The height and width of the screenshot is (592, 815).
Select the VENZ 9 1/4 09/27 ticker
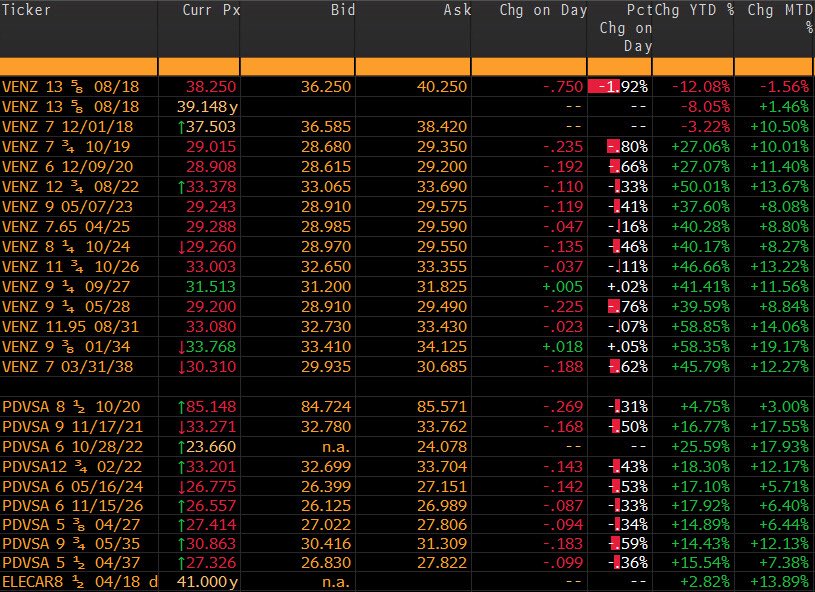point(66,287)
